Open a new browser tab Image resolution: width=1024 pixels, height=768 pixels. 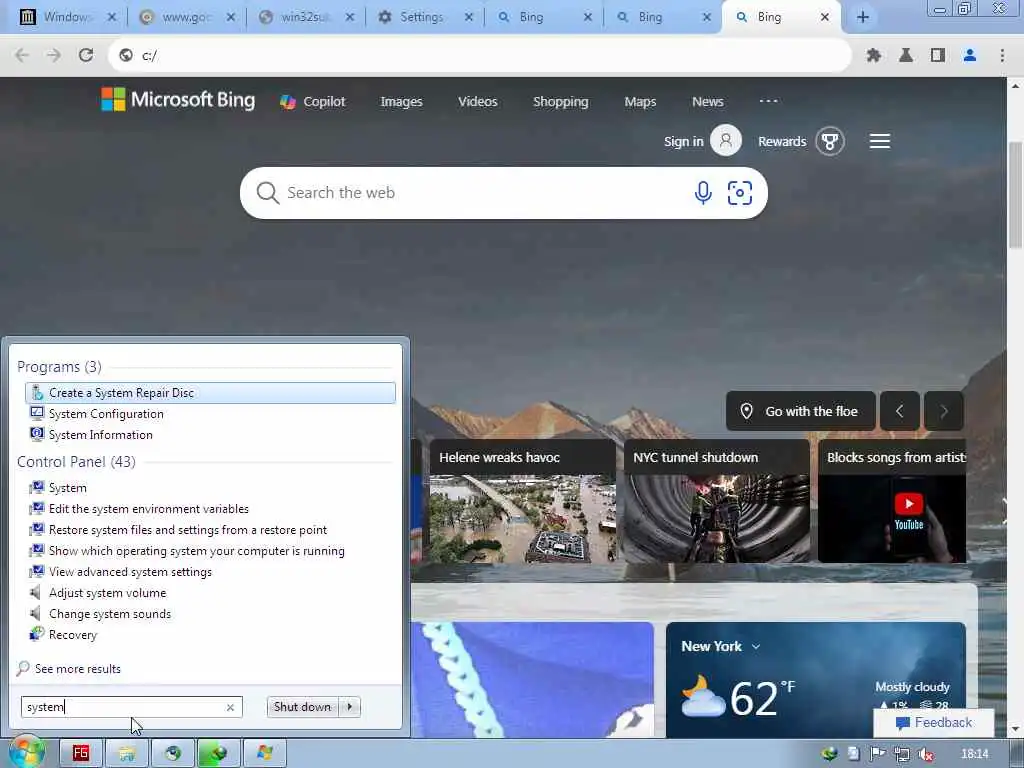coord(863,17)
